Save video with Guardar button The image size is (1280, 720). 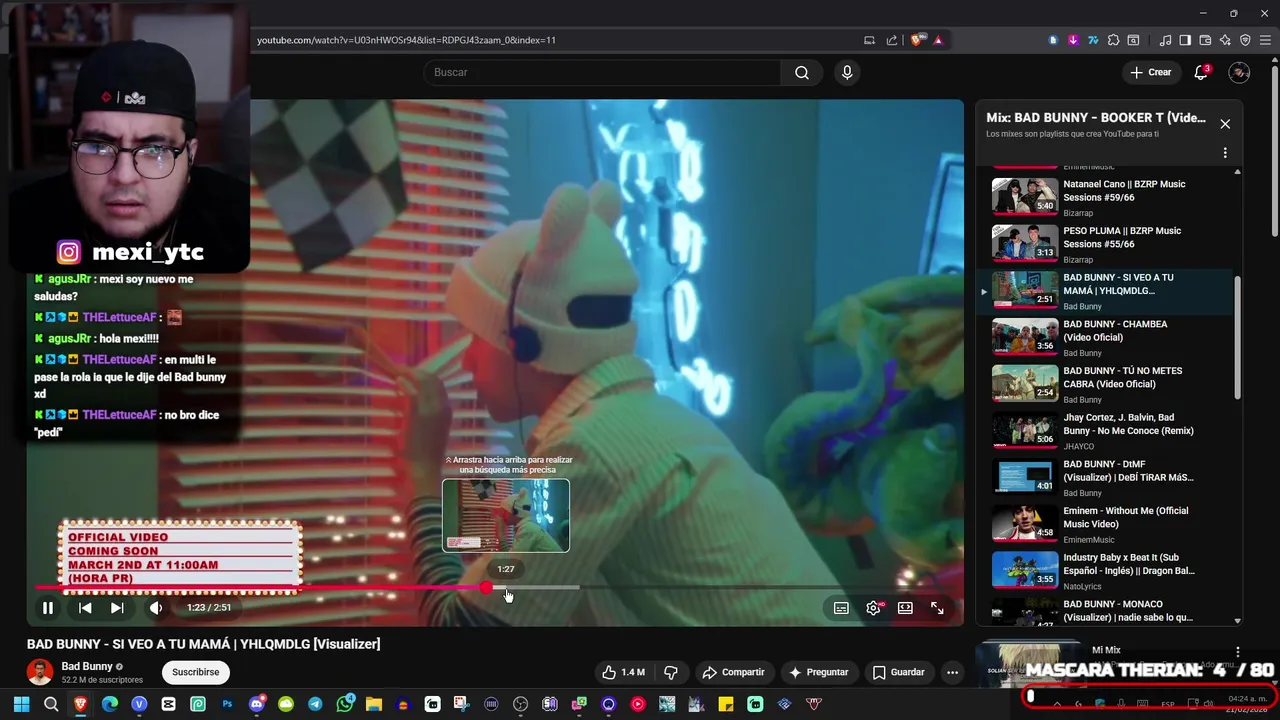[898, 672]
